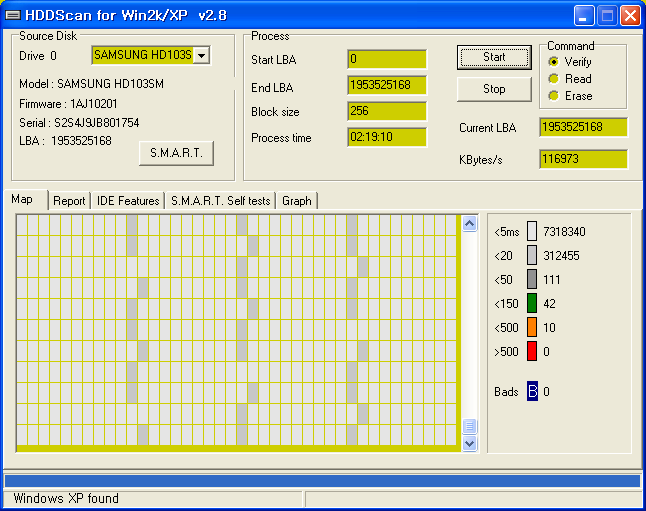Click the Start button
Screen dimensions: 646x511
tap(494, 57)
